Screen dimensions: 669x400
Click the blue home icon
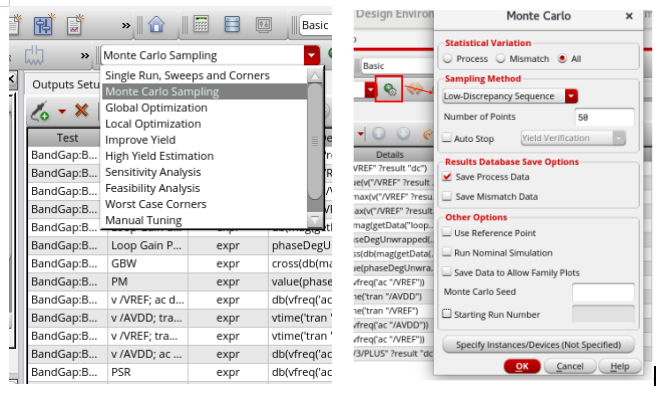(x=156, y=24)
